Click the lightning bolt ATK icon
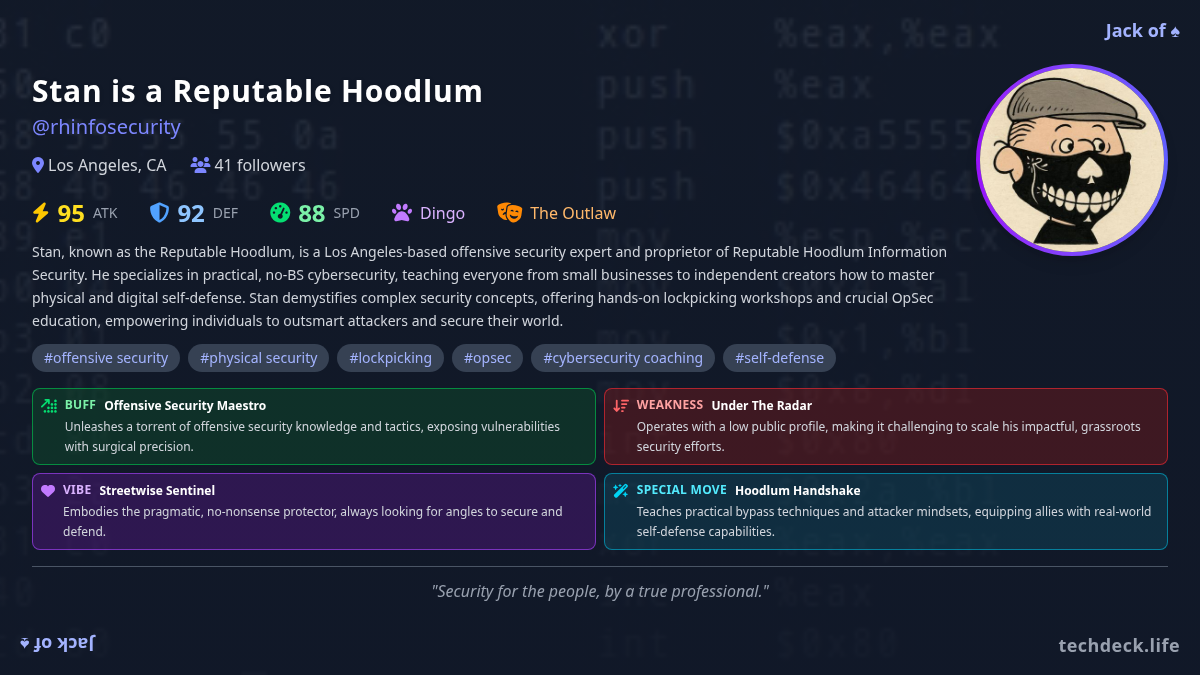The height and width of the screenshot is (675, 1200). pos(41,213)
